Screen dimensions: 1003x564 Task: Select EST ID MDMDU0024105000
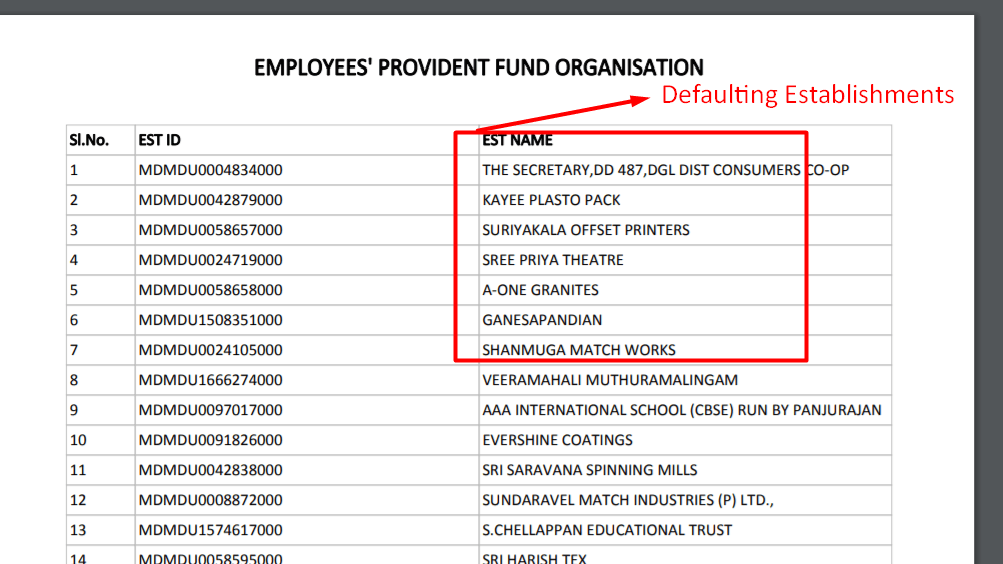coord(210,350)
